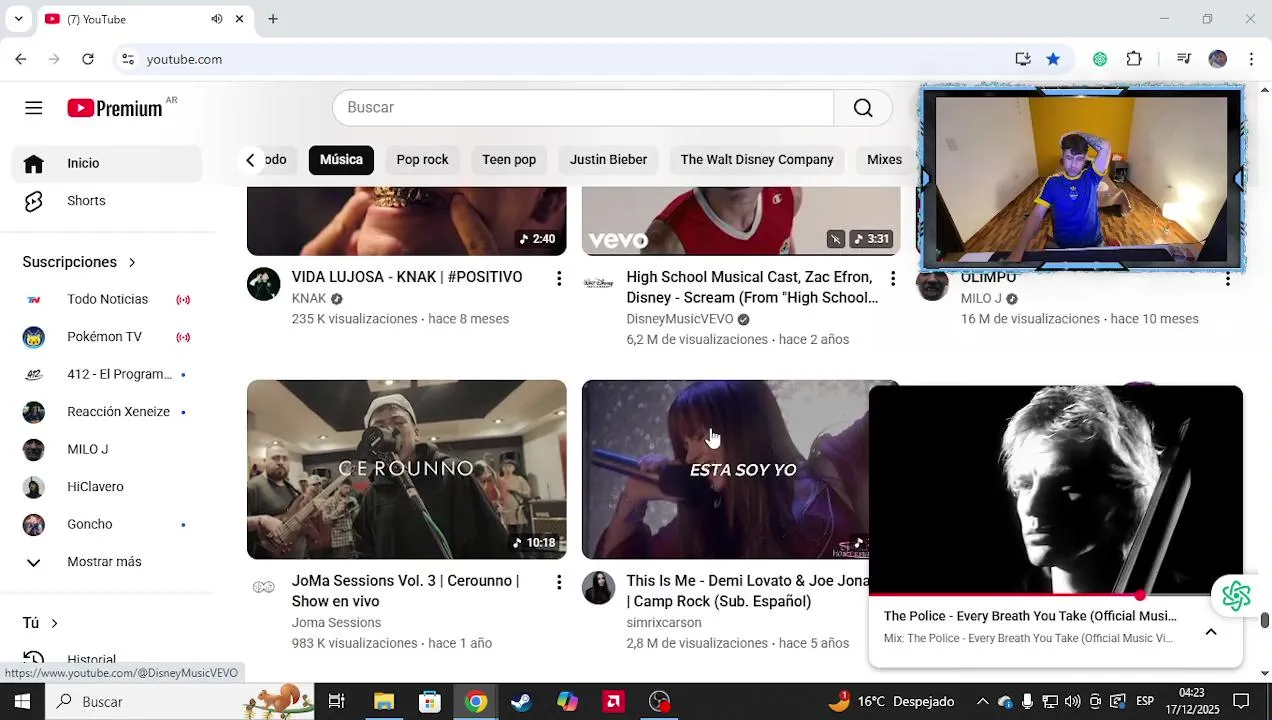Expand Mostrar más in subscriptions
The image size is (1272, 720).
(107, 562)
